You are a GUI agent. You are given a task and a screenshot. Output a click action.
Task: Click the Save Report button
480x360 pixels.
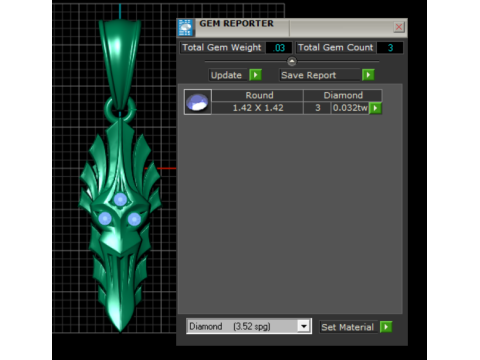pyautogui.click(x=320, y=75)
